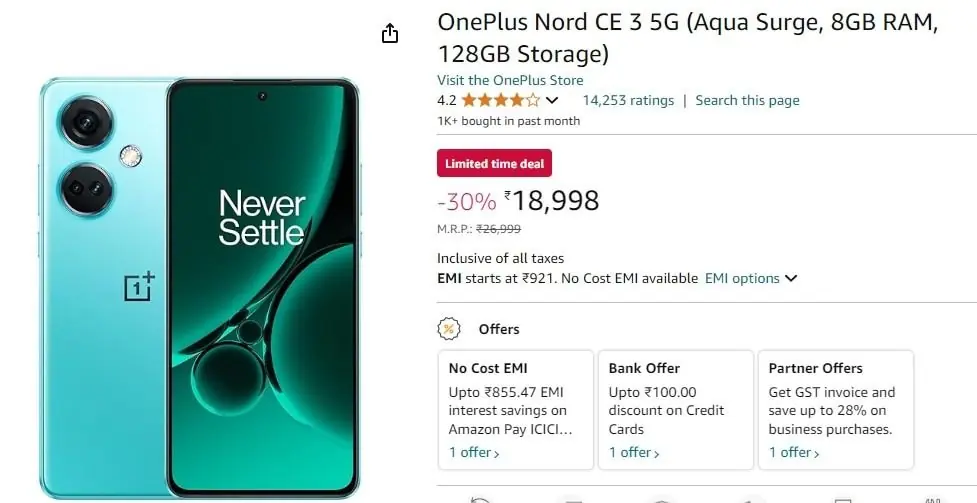The width and height of the screenshot is (977, 503).
Task: Expand the ratings breakdown chevron beside the stars
Action: tap(552, 100)
